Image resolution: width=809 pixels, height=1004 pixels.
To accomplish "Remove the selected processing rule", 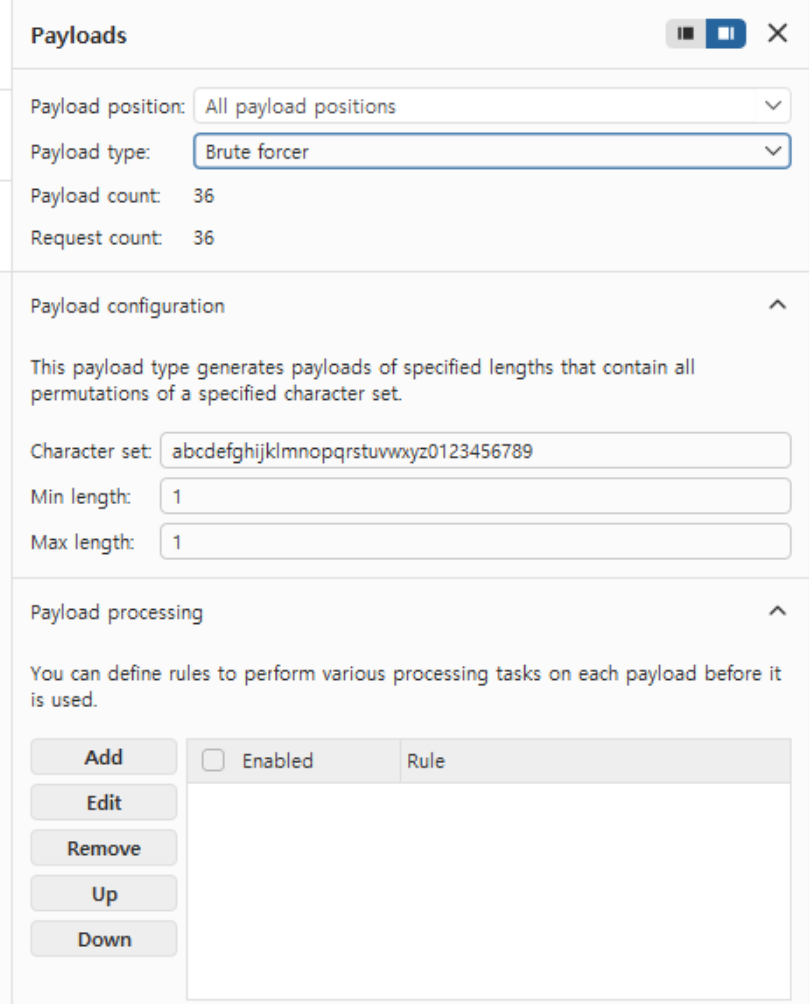I will 104,848.
